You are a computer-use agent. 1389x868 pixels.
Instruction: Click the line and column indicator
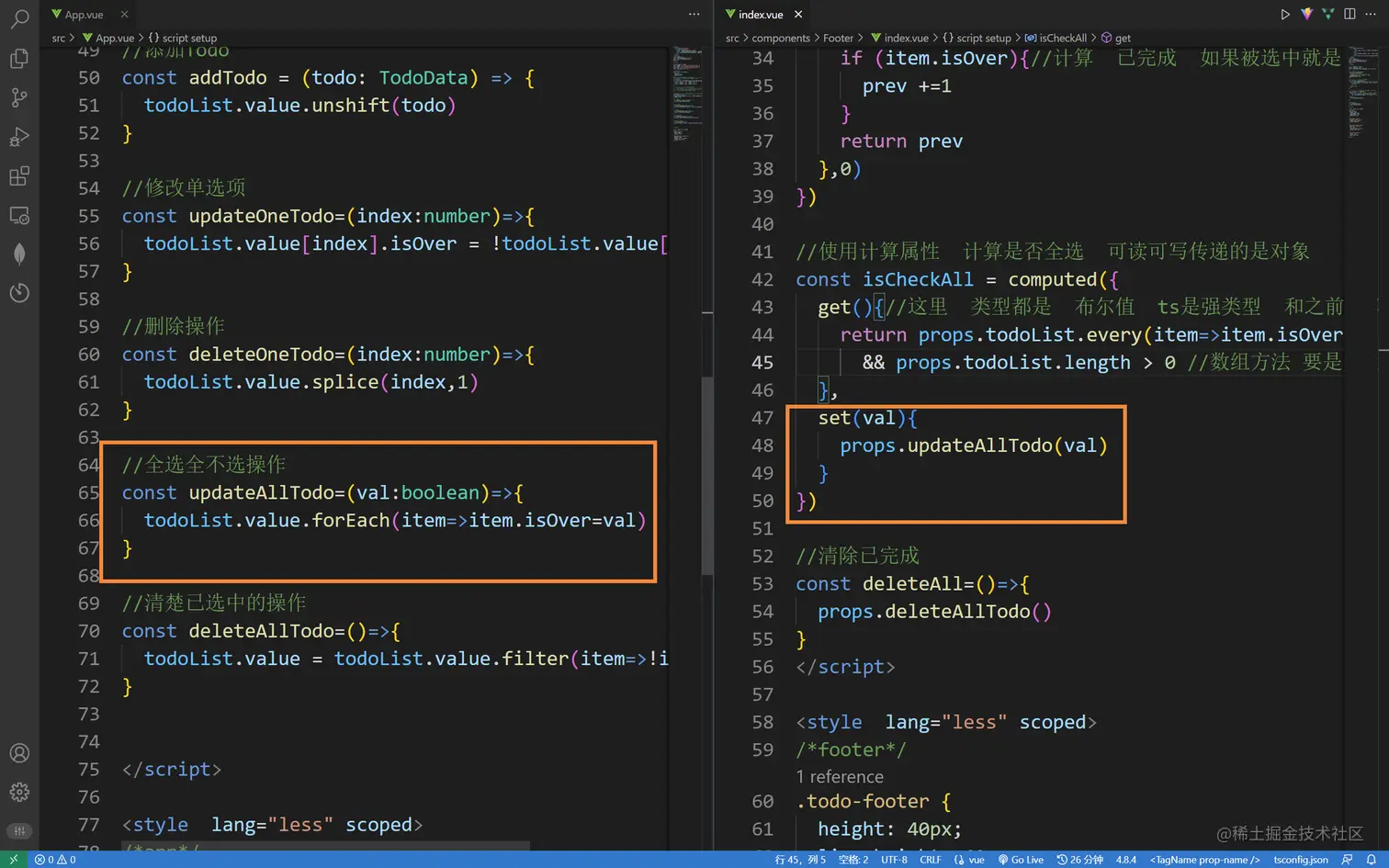800,860
